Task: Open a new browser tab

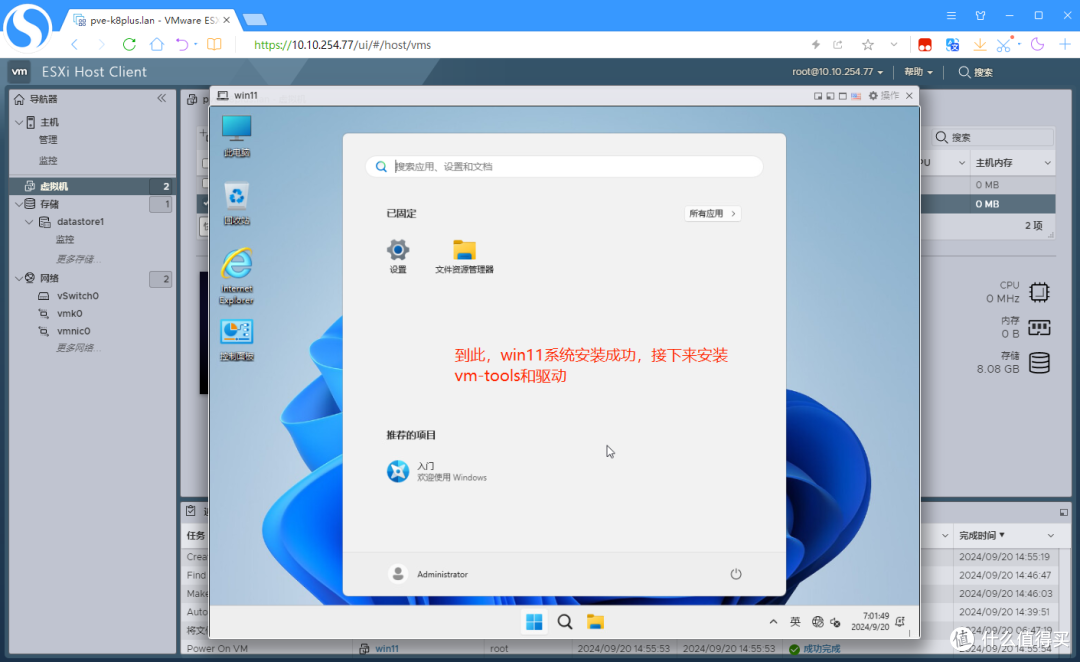Action: coord(254,19)
